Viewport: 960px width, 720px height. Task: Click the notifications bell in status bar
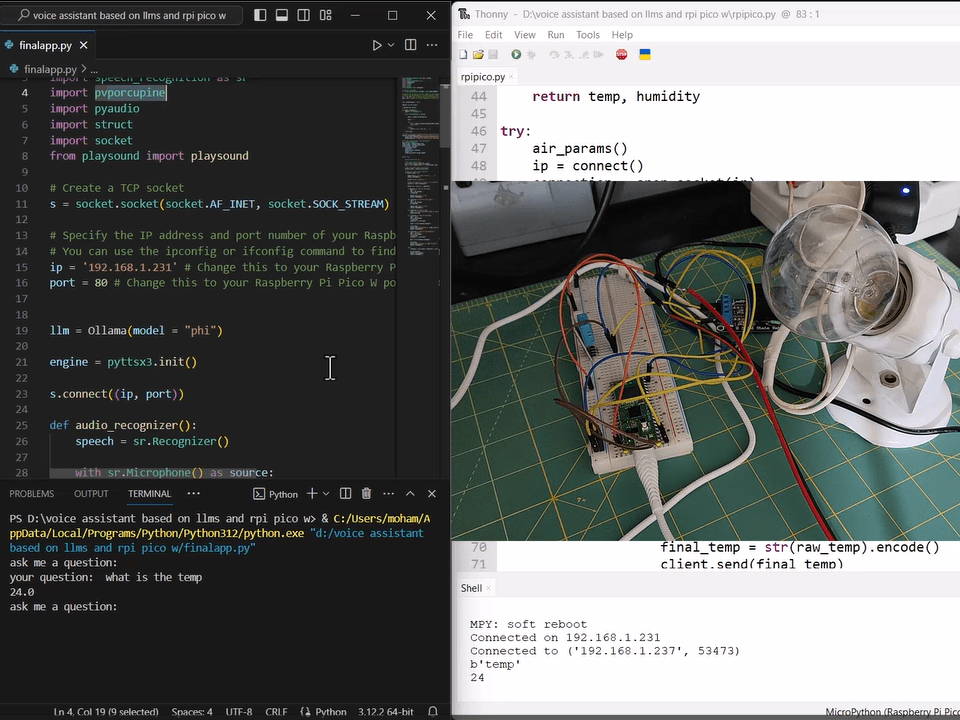[433, 711]
